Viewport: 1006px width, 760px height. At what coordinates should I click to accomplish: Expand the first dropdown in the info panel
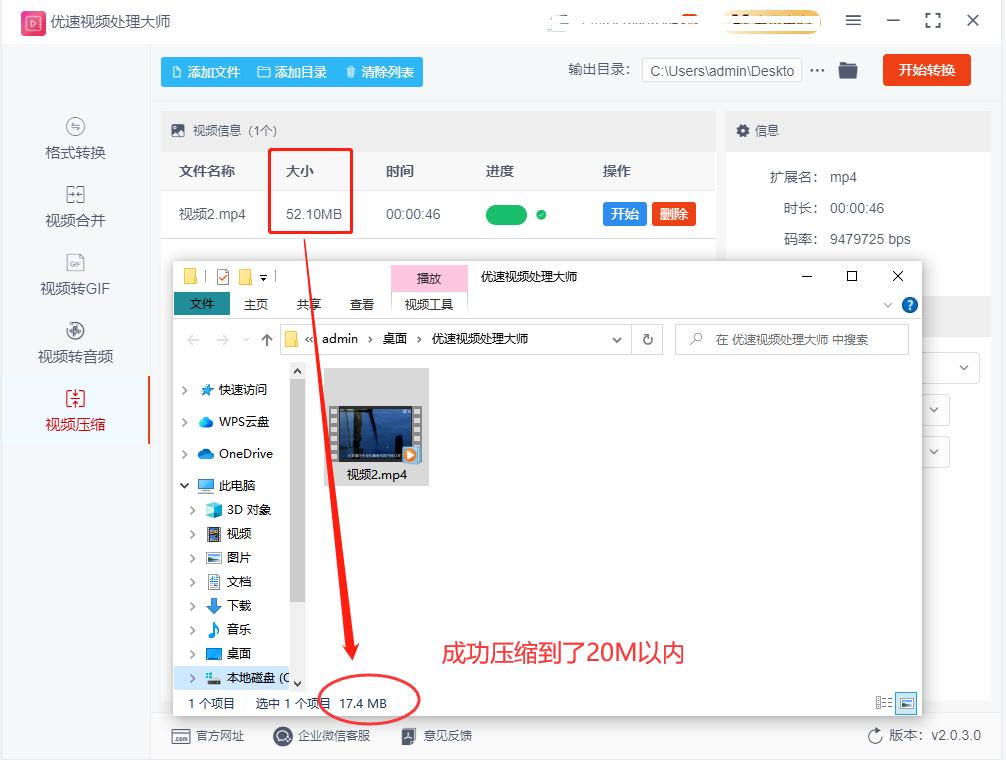click(x=963, y=368)
